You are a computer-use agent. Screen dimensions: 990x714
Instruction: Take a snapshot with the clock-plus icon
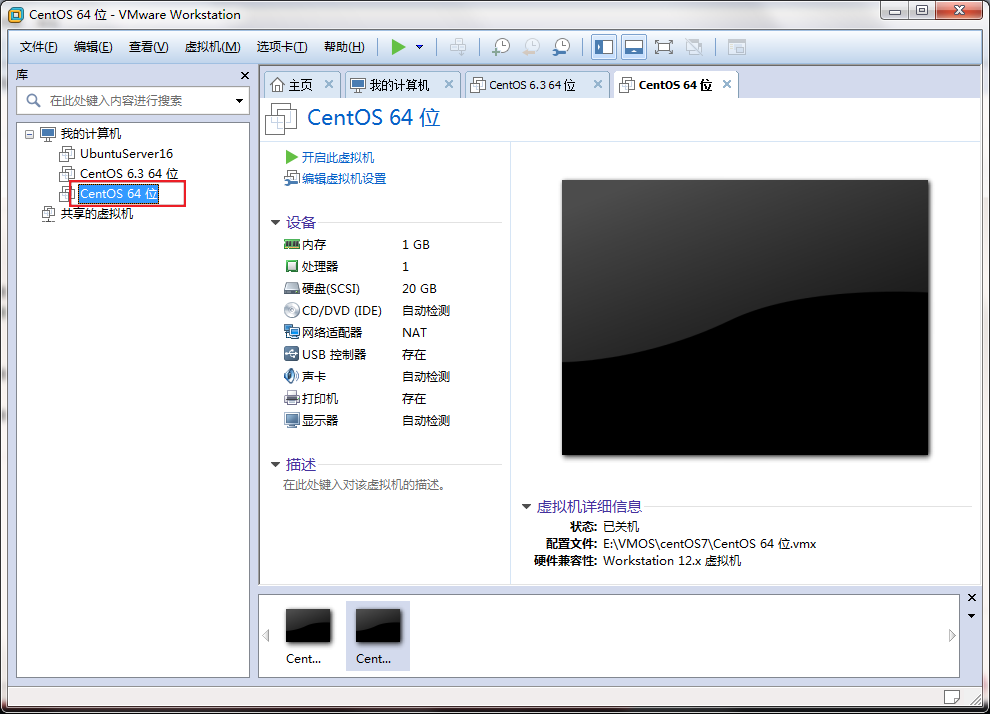[x=501, y=47]
